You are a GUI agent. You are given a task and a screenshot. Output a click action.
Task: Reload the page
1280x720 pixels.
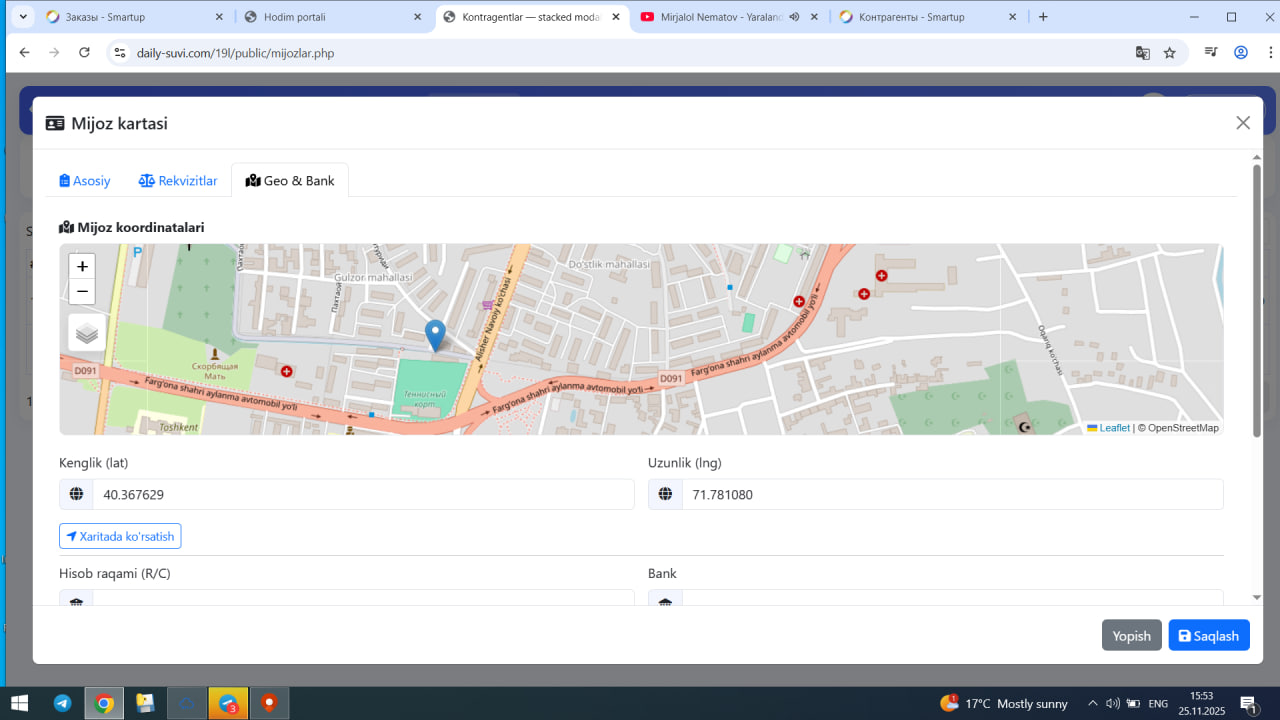[84, 53]
